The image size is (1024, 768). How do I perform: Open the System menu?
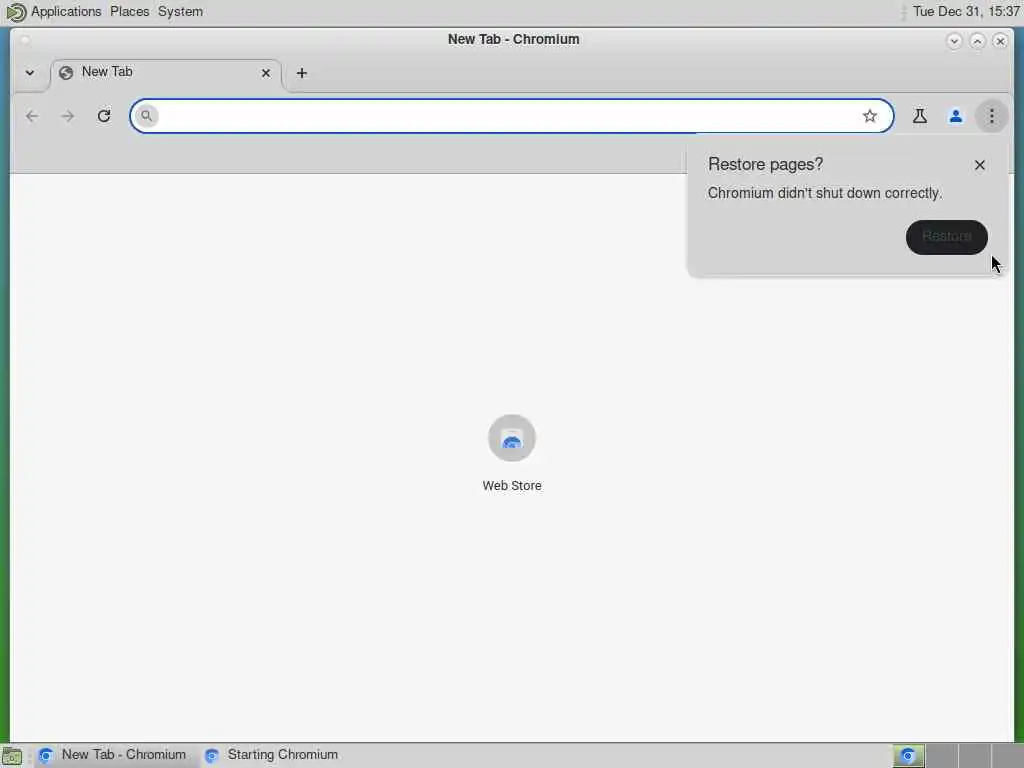coord(180,11)
